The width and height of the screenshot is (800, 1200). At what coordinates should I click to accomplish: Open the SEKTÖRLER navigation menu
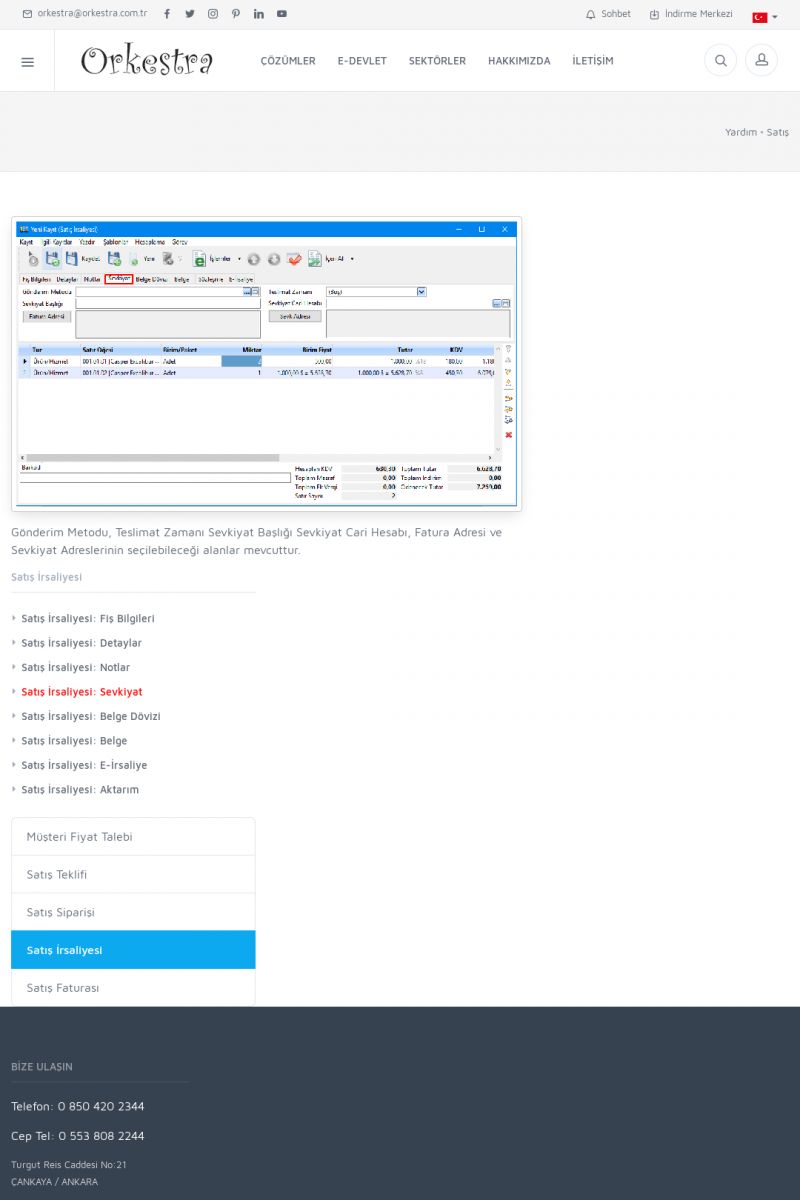pyautogui.click(x=437, y=61)
